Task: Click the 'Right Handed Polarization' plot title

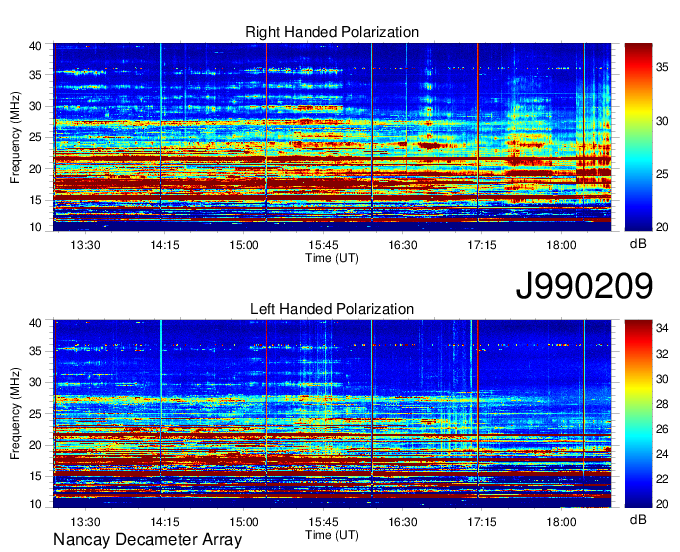Action: (332, 32)
